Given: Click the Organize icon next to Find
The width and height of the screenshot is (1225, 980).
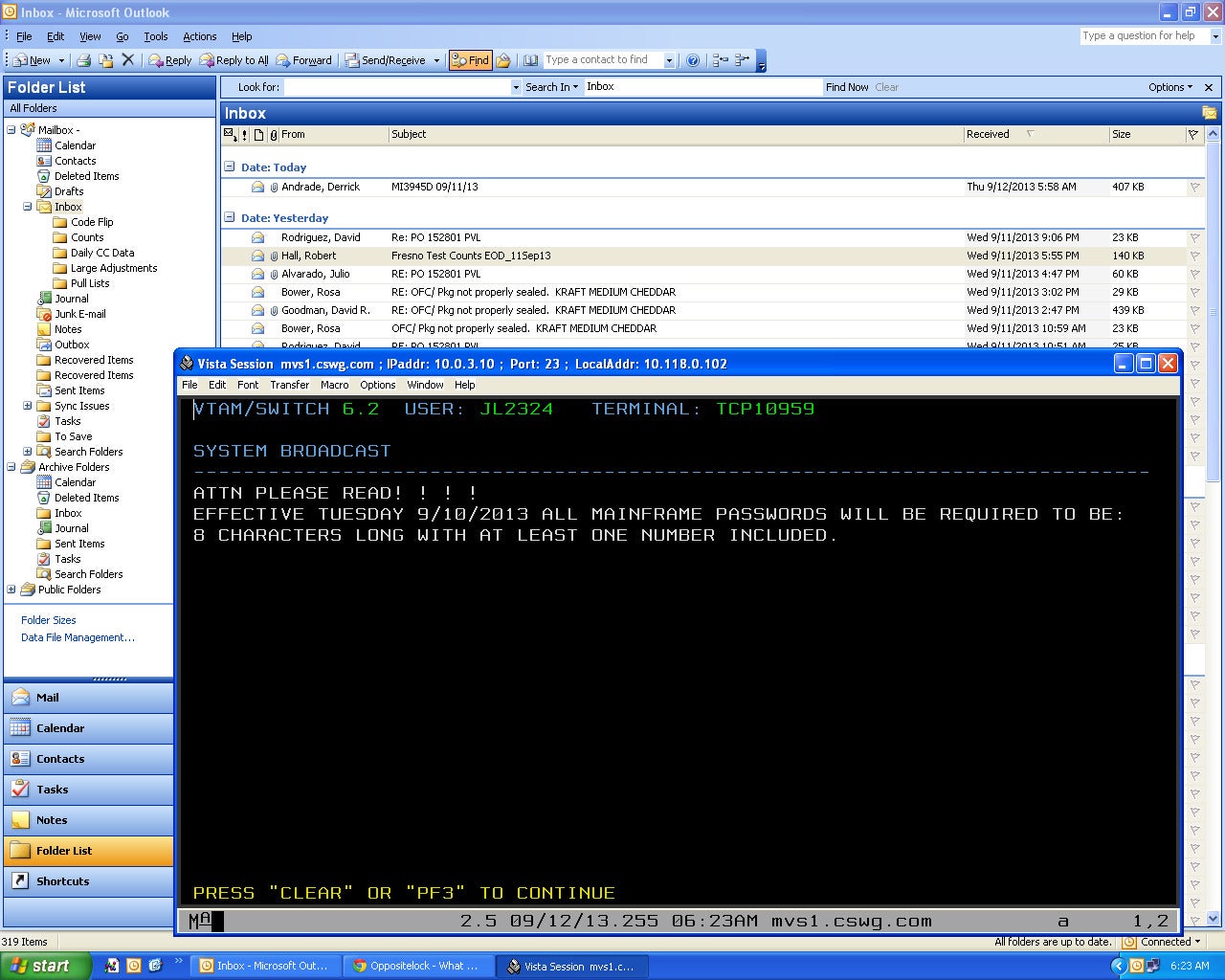Looking at the screenshot, I should pyautogui.click(x=503, y=60).
